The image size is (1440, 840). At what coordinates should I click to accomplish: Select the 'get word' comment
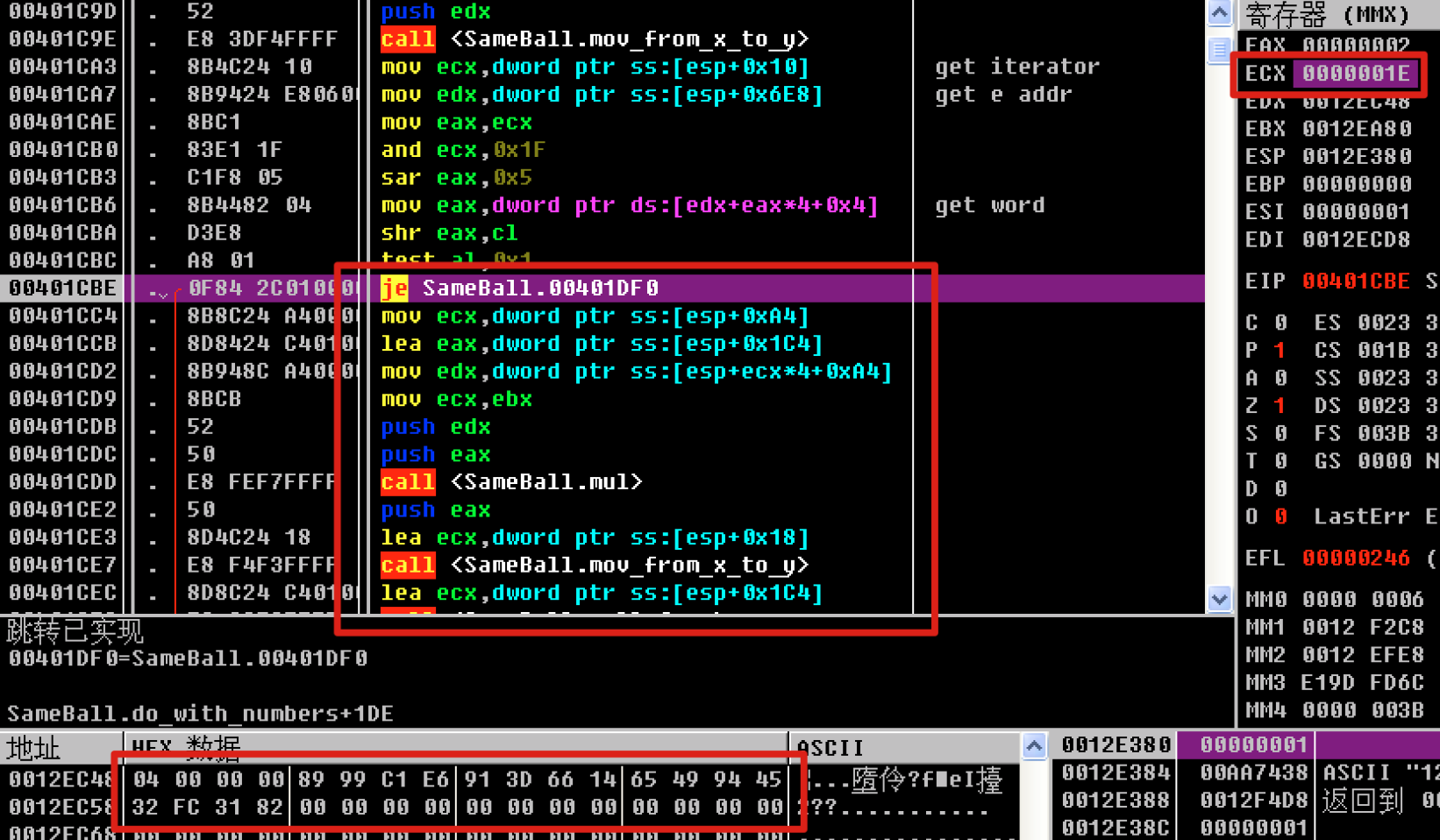click(x=989, y=205)
